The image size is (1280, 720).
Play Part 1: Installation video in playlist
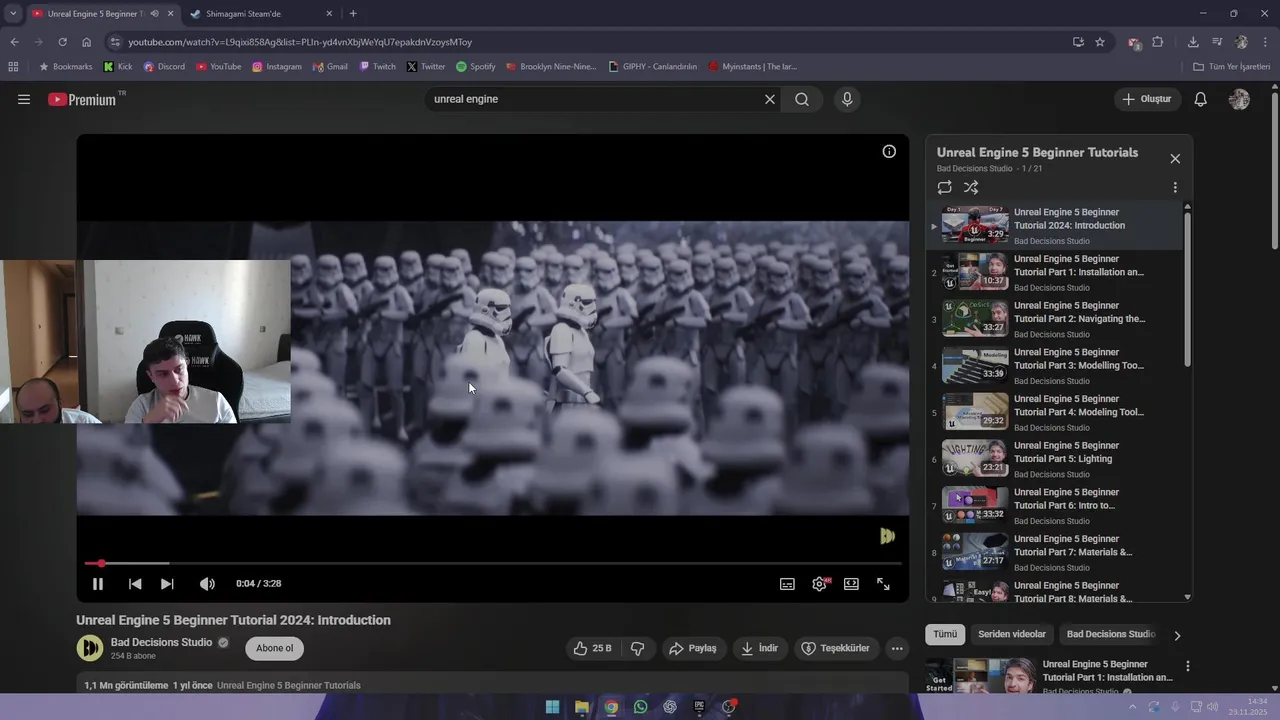click(1055, 272)
